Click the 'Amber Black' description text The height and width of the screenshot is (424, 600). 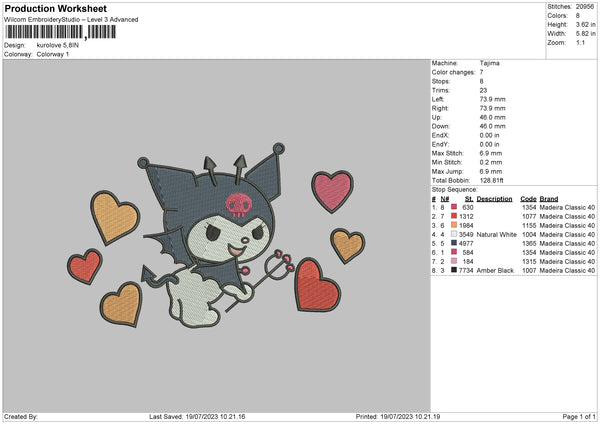click(495, 271)
